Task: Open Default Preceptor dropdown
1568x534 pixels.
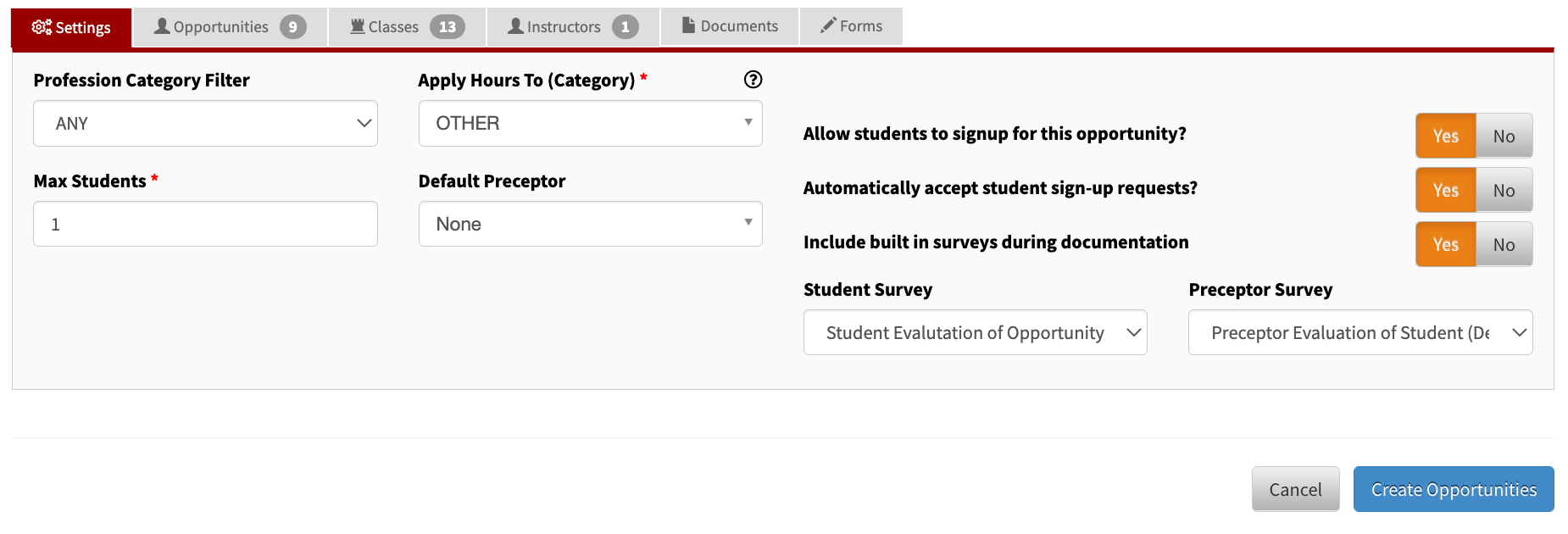Action: tap(591, 224)
